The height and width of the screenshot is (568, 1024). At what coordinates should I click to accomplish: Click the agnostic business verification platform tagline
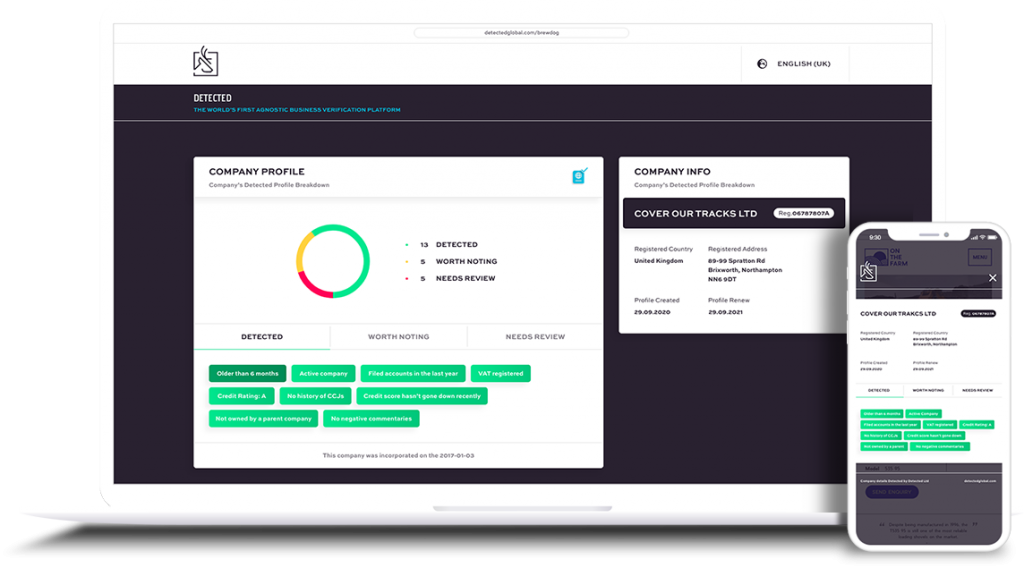(297, 110)
